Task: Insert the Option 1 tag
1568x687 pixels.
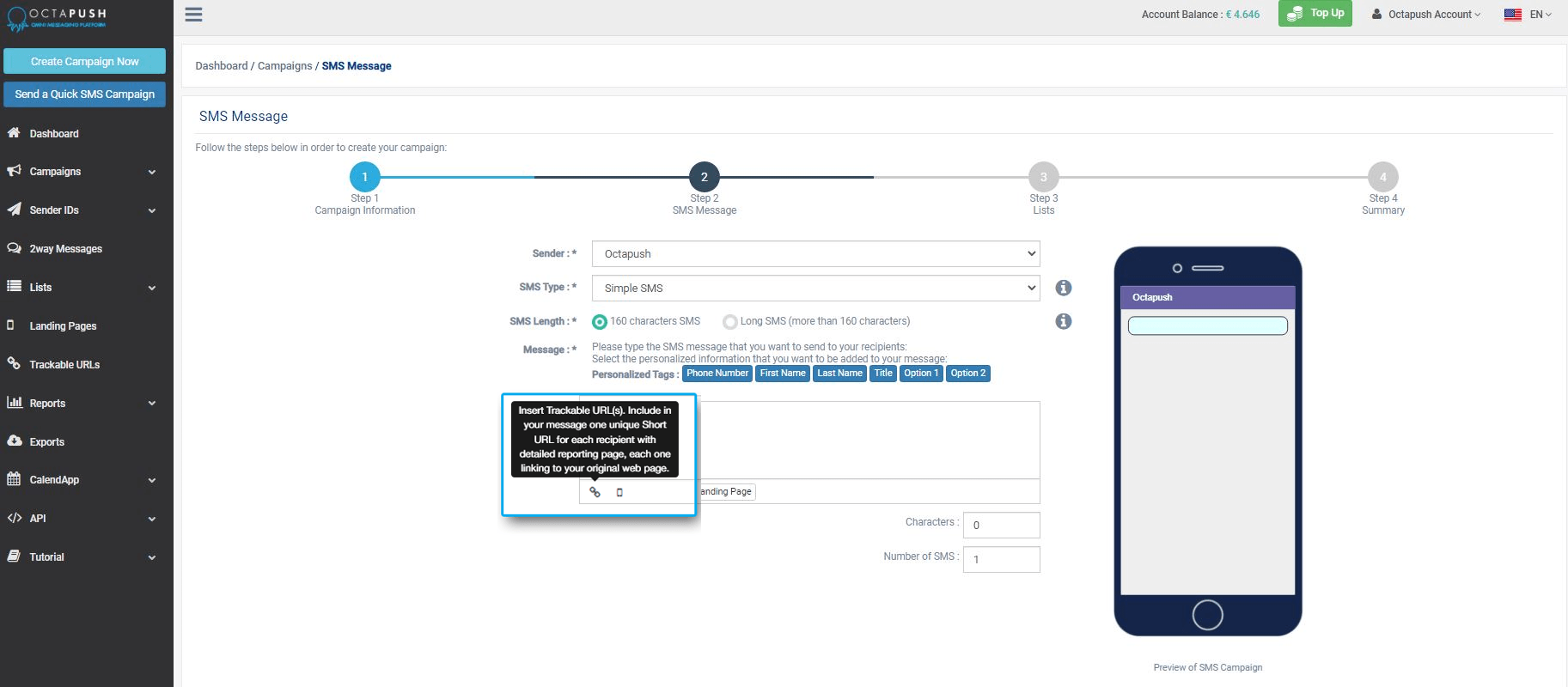Action: point(921,374)
